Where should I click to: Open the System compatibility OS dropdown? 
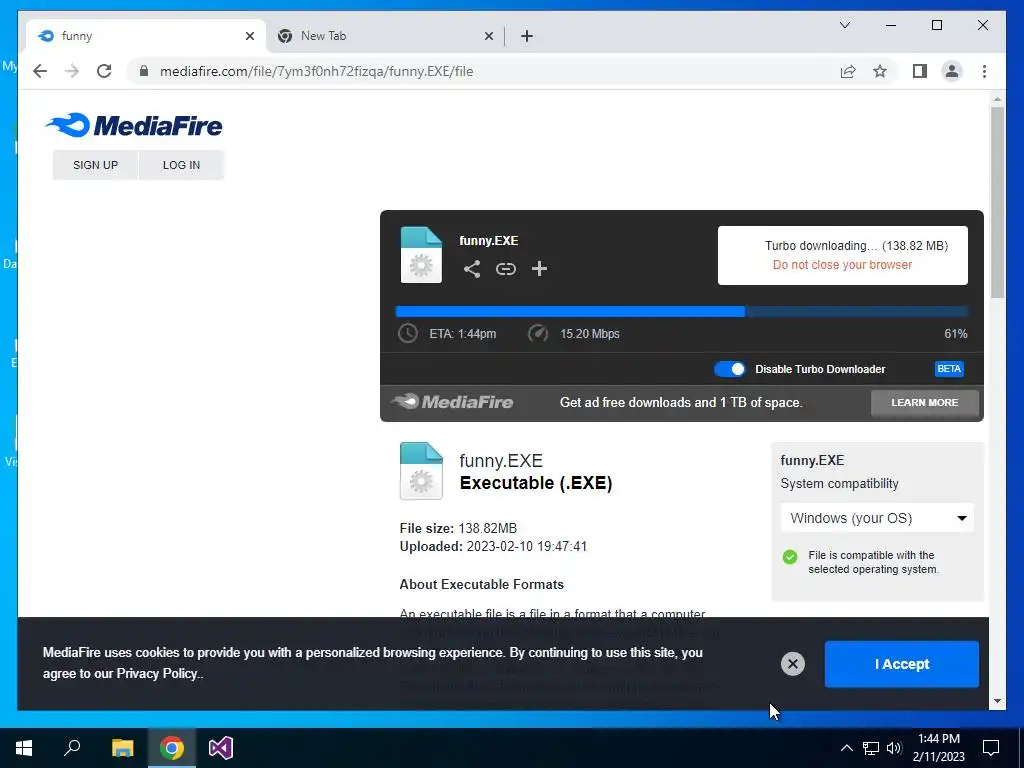[877, 518]
